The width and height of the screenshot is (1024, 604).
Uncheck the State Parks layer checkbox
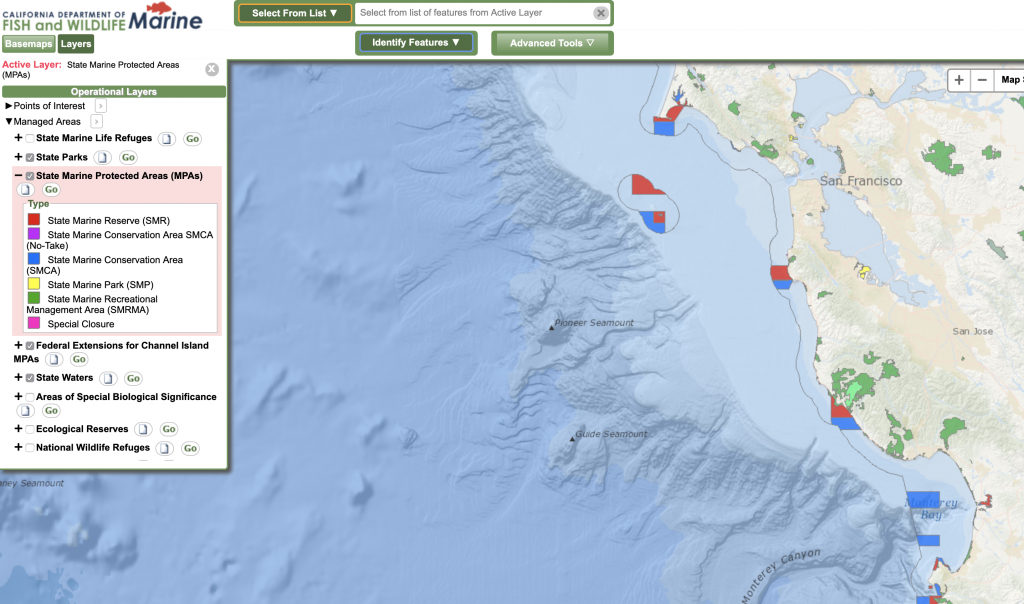pos(30,157)
